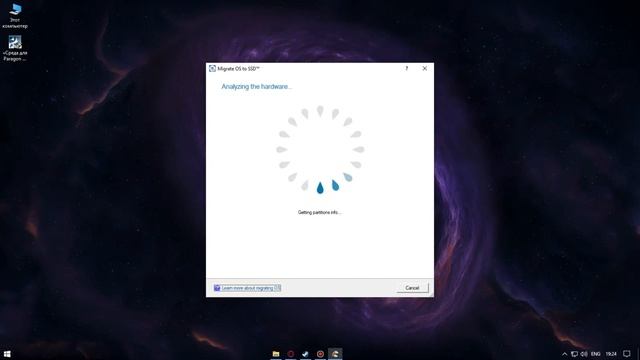Open the 'Learn more about migrating OS' link
The height and width of the screenshot is (360, 640).
point(251,288)
